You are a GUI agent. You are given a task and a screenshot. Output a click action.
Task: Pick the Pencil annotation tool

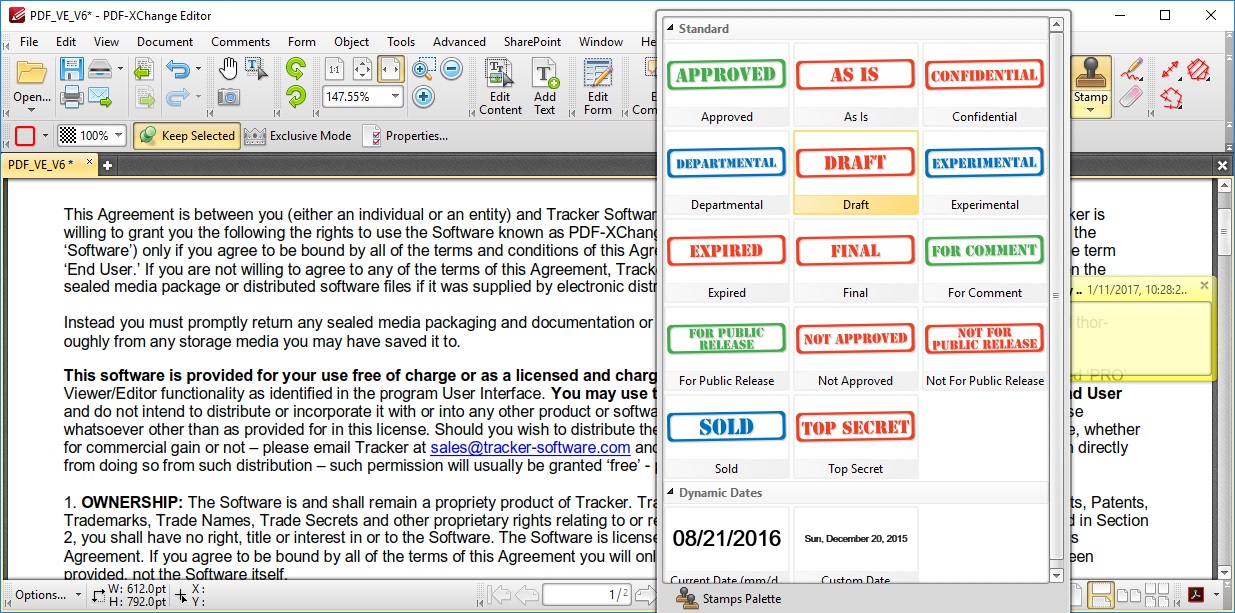point(1131,67)
